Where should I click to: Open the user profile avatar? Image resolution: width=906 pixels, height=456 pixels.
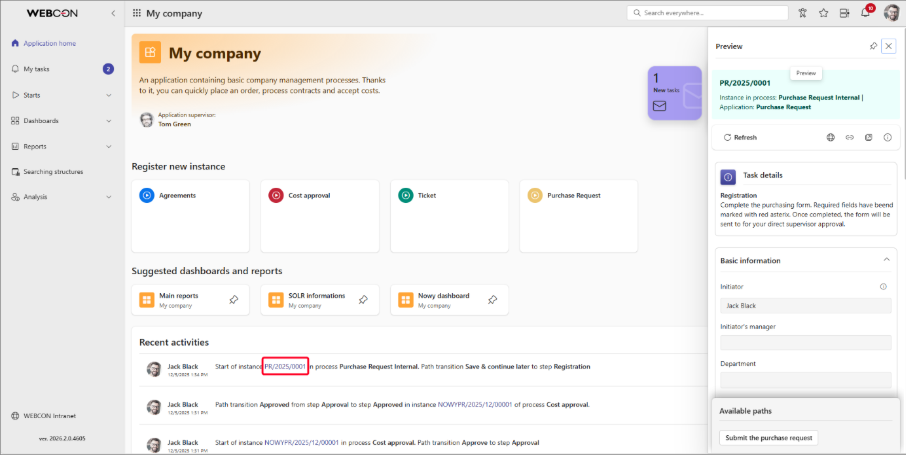click(890, 13)
